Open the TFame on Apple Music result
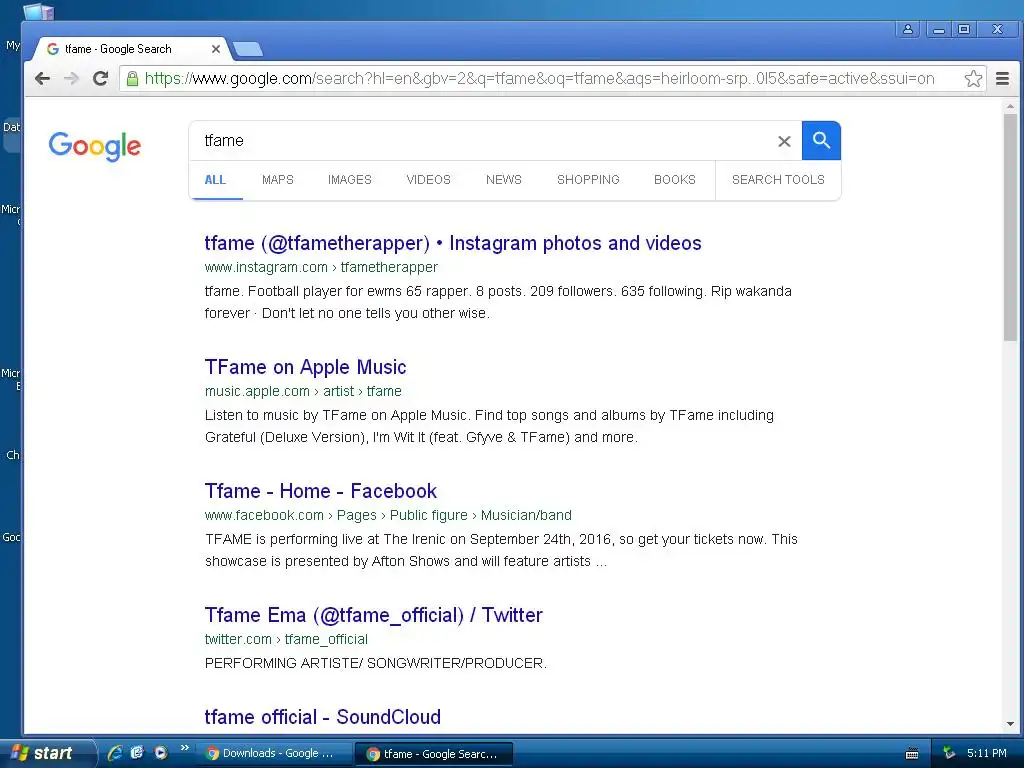 (305, 367)
